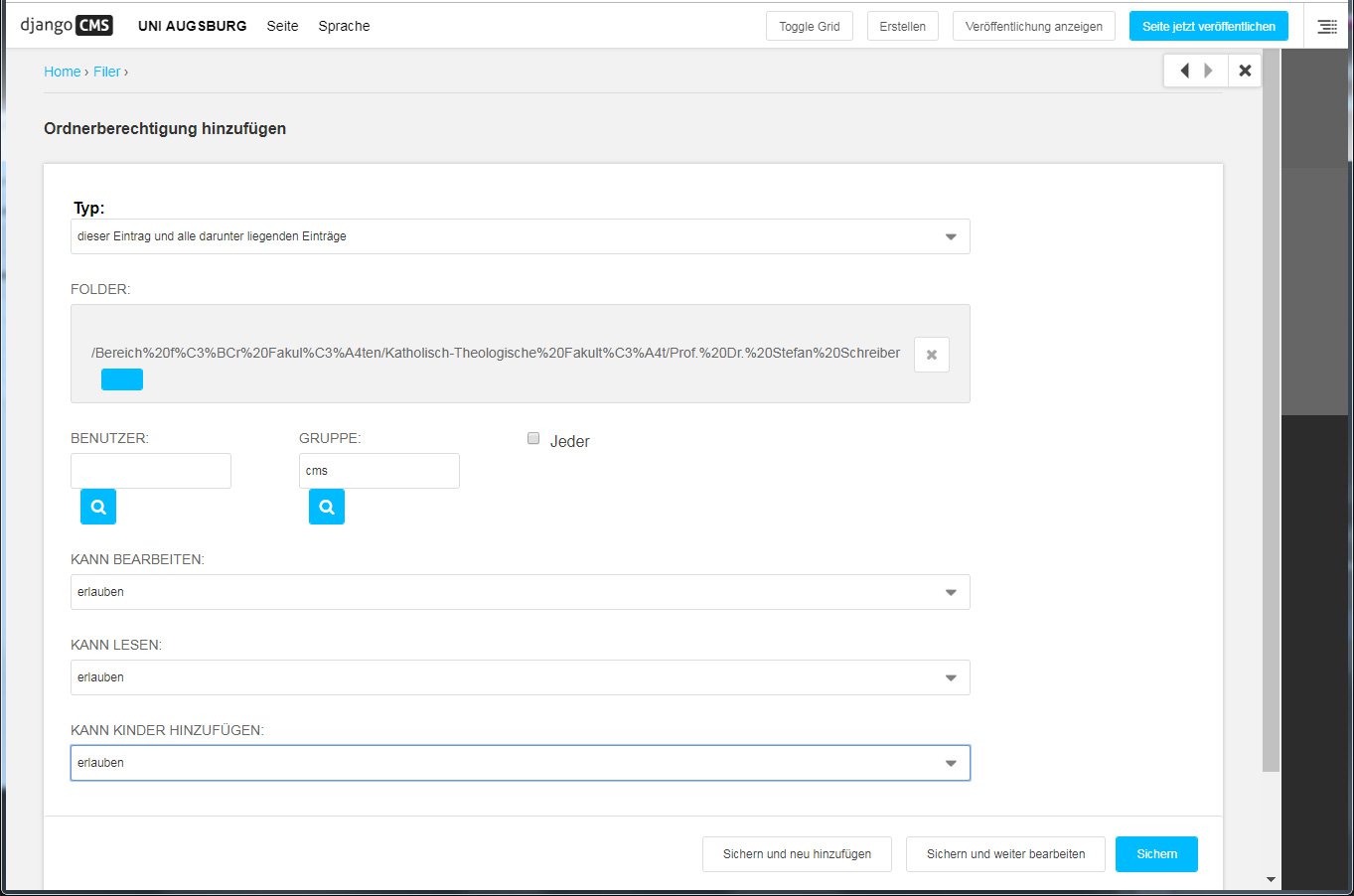This screenshot has width=1354, height=896.
Task: Open the Sprache menu
Action: click(x=344, y=26)
